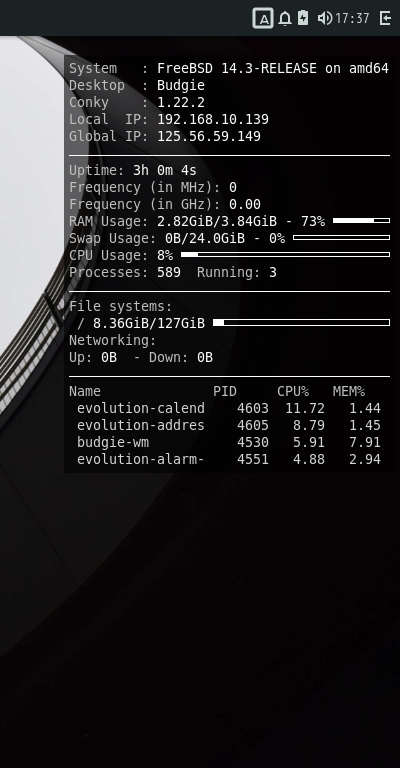Viewport: 400px width, 768px height.
Task: Click the "File systems:" heading
Action: pos(120,307)
